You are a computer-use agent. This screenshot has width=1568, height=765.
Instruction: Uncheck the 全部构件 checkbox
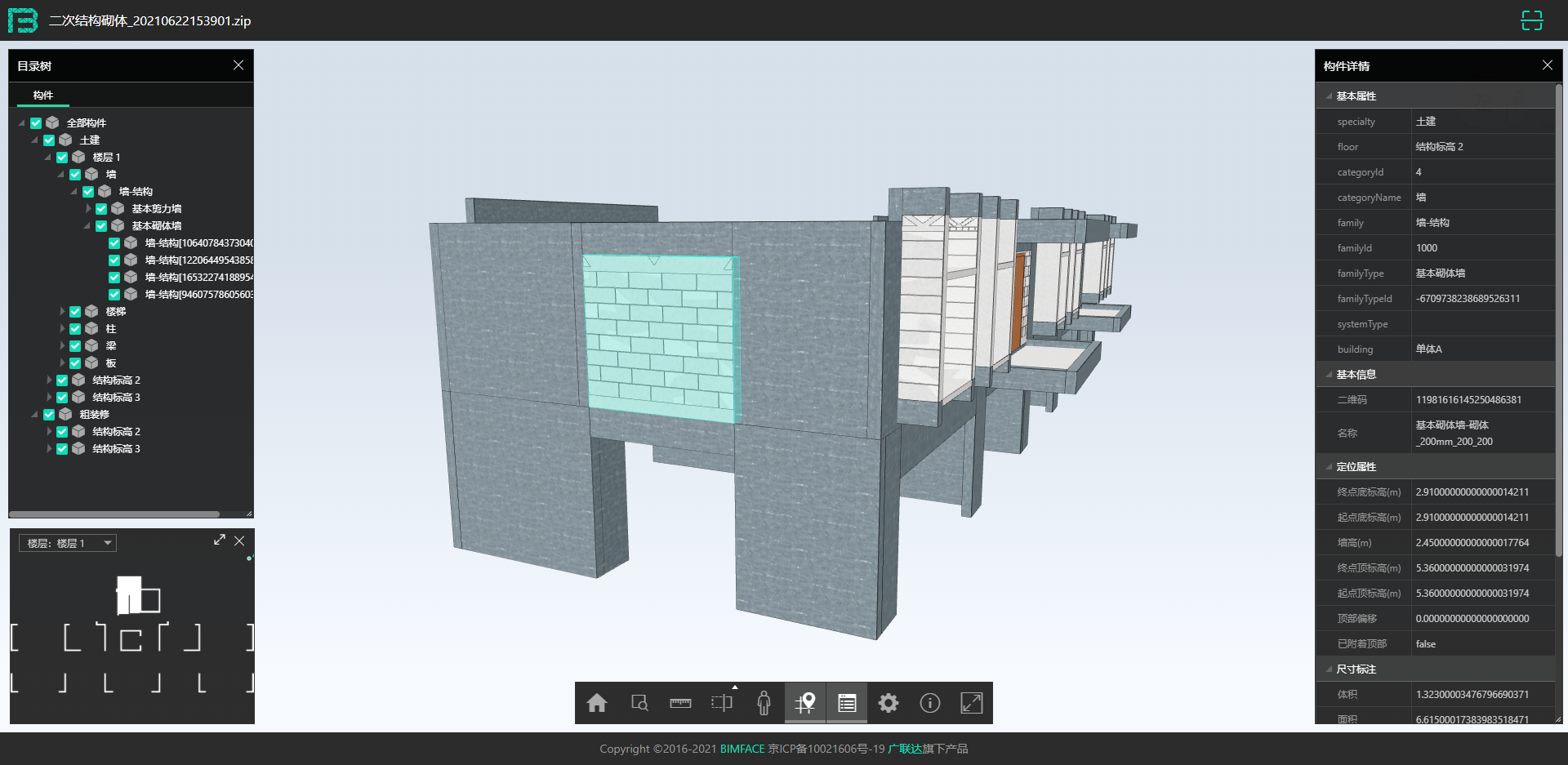click(x=36, y=123)
